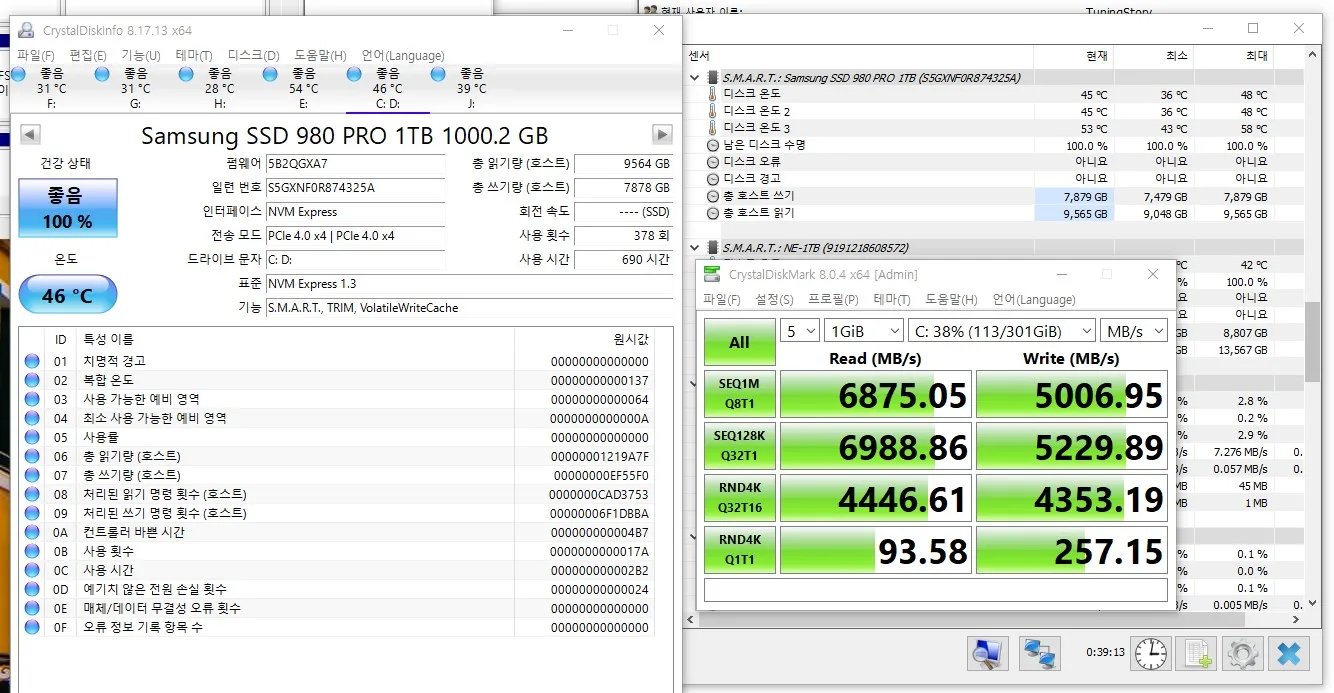
Task: Select drive H: status icon in CrystalDiskInfo
Action: coord(186,74)
